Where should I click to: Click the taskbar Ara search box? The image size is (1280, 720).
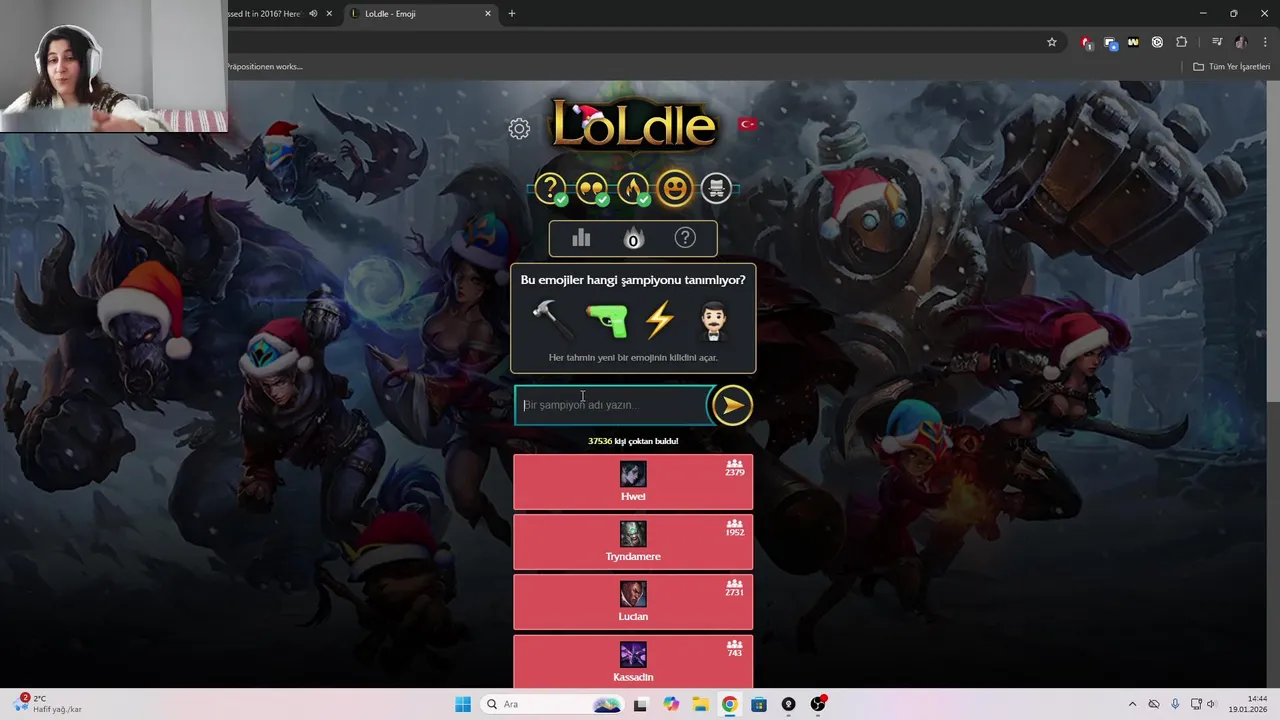pyautogui.click(x=553, y=704)
